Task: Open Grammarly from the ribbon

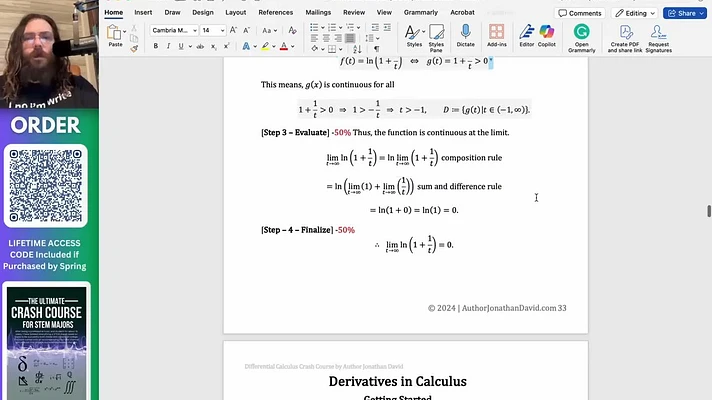Action: tap(582, 39)
